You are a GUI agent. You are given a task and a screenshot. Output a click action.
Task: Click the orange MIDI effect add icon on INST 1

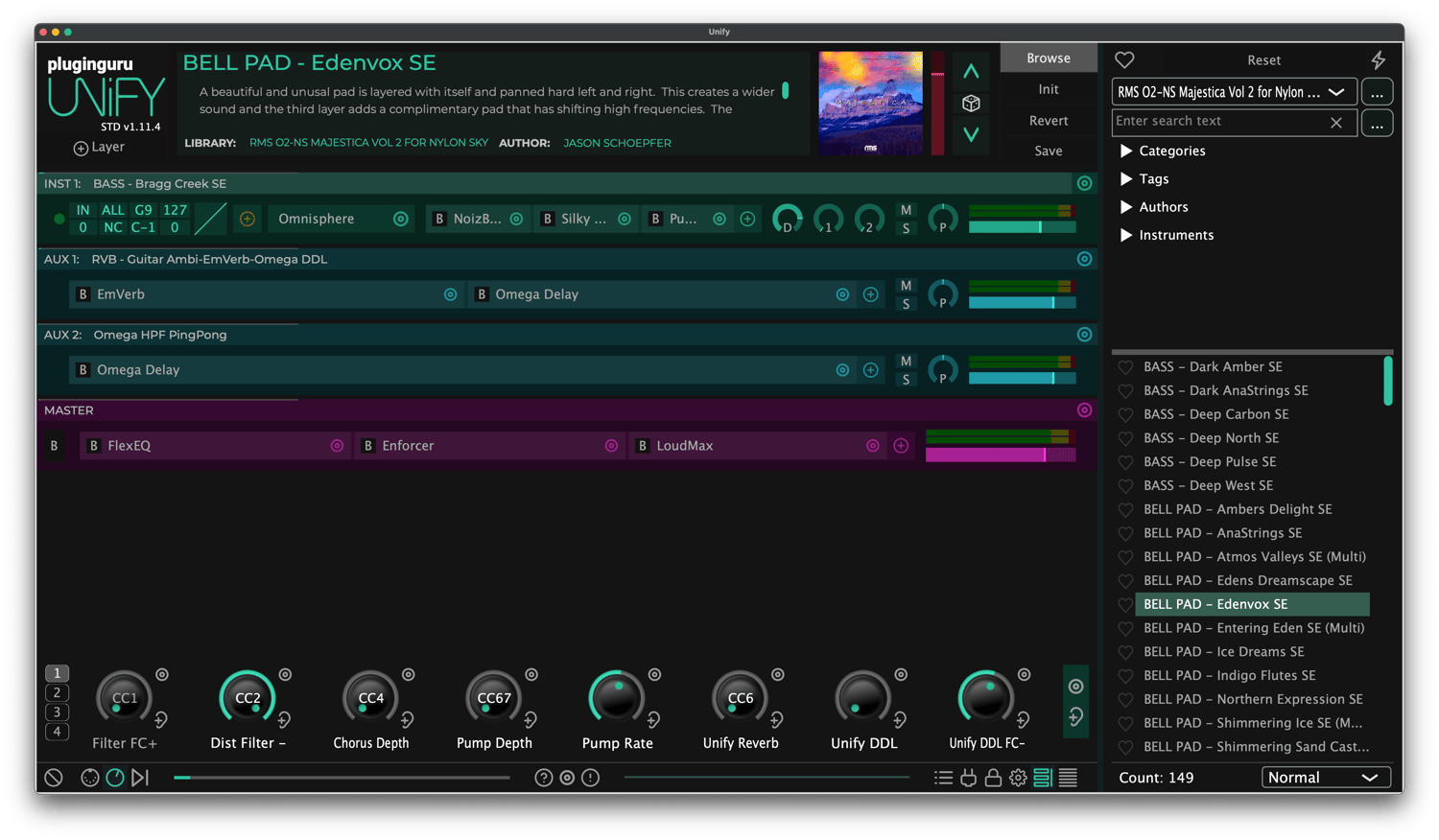click(x=247, y=220)
